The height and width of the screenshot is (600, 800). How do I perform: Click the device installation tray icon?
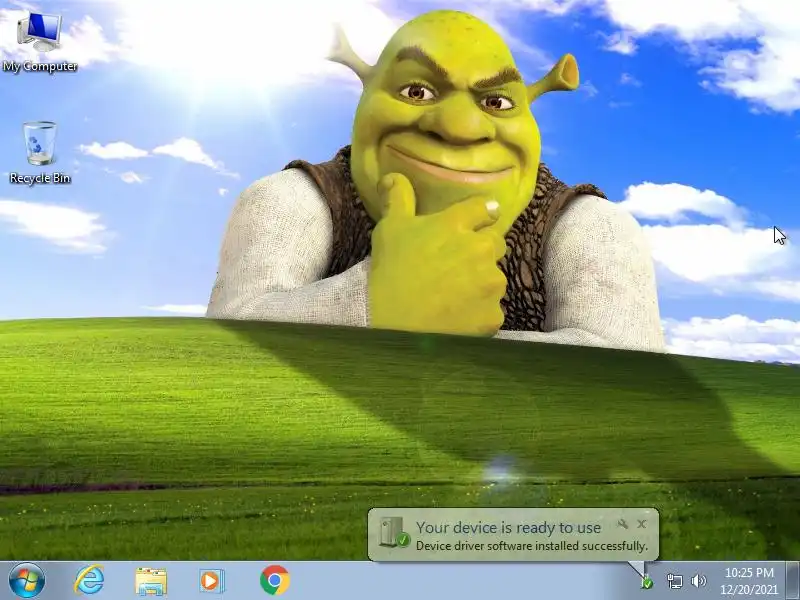coord(647,581)
